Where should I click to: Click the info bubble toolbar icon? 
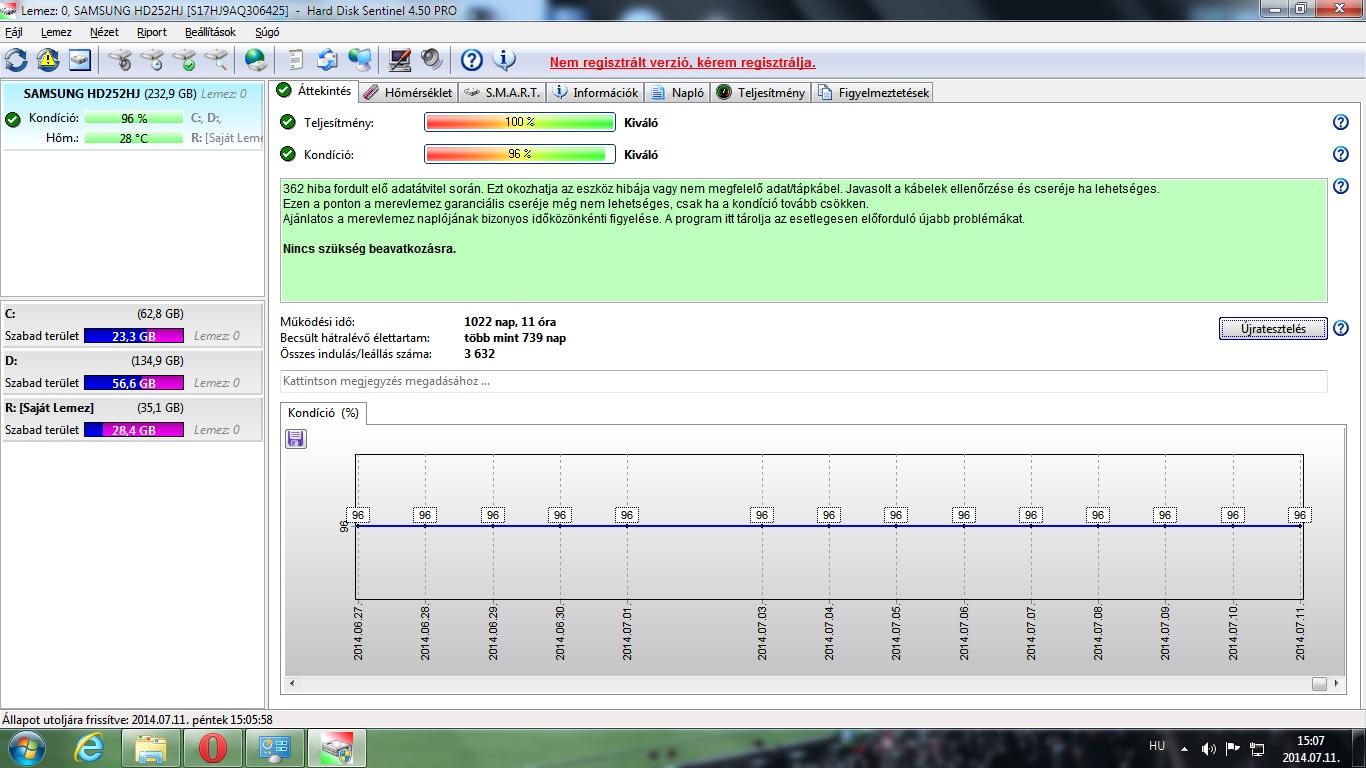click(505, 60)
